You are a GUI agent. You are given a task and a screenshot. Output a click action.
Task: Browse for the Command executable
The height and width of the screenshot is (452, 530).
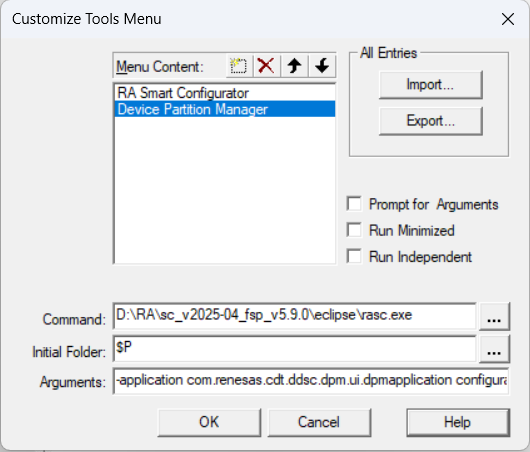click(x=494, y=316)
